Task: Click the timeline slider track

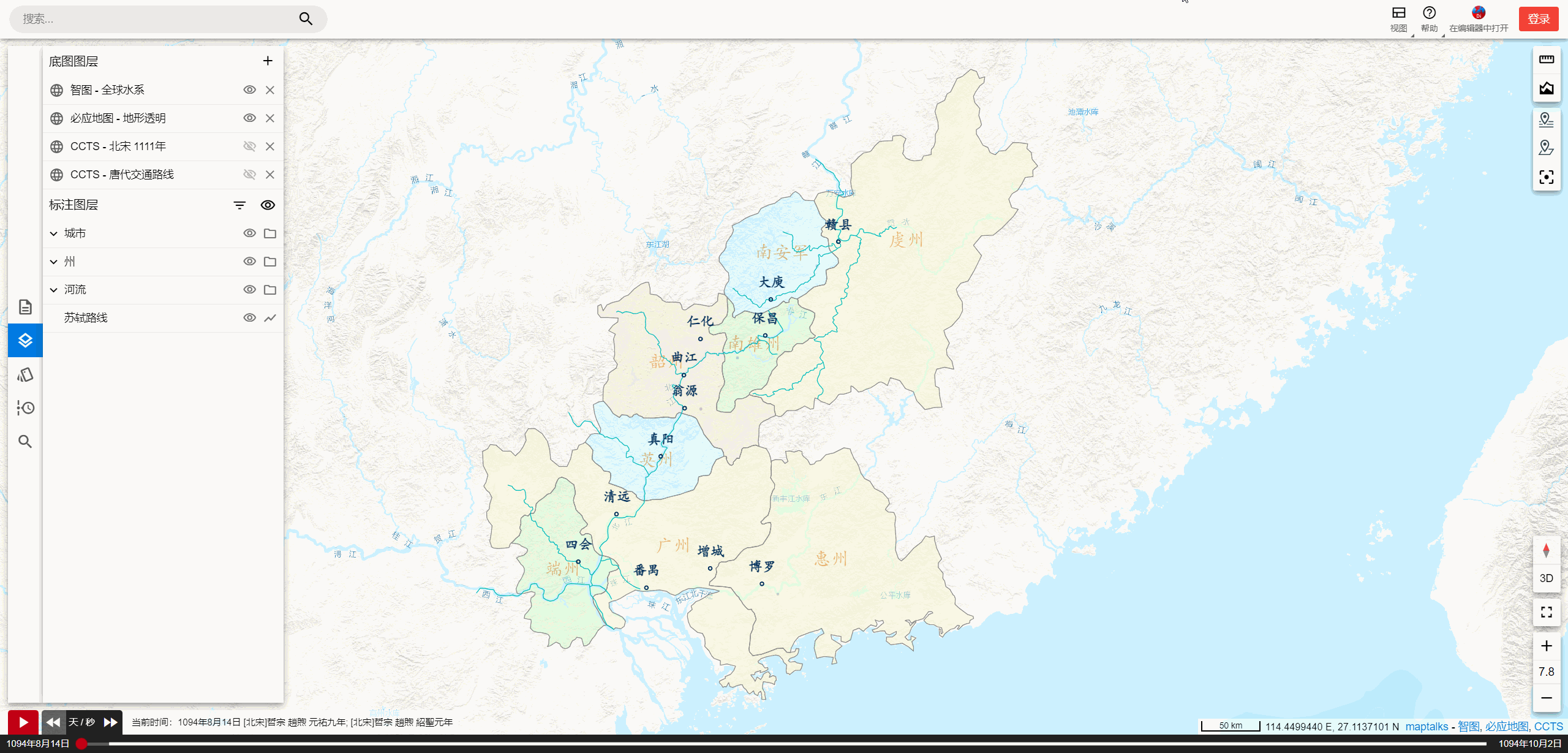Action: [x=784, y=744]
